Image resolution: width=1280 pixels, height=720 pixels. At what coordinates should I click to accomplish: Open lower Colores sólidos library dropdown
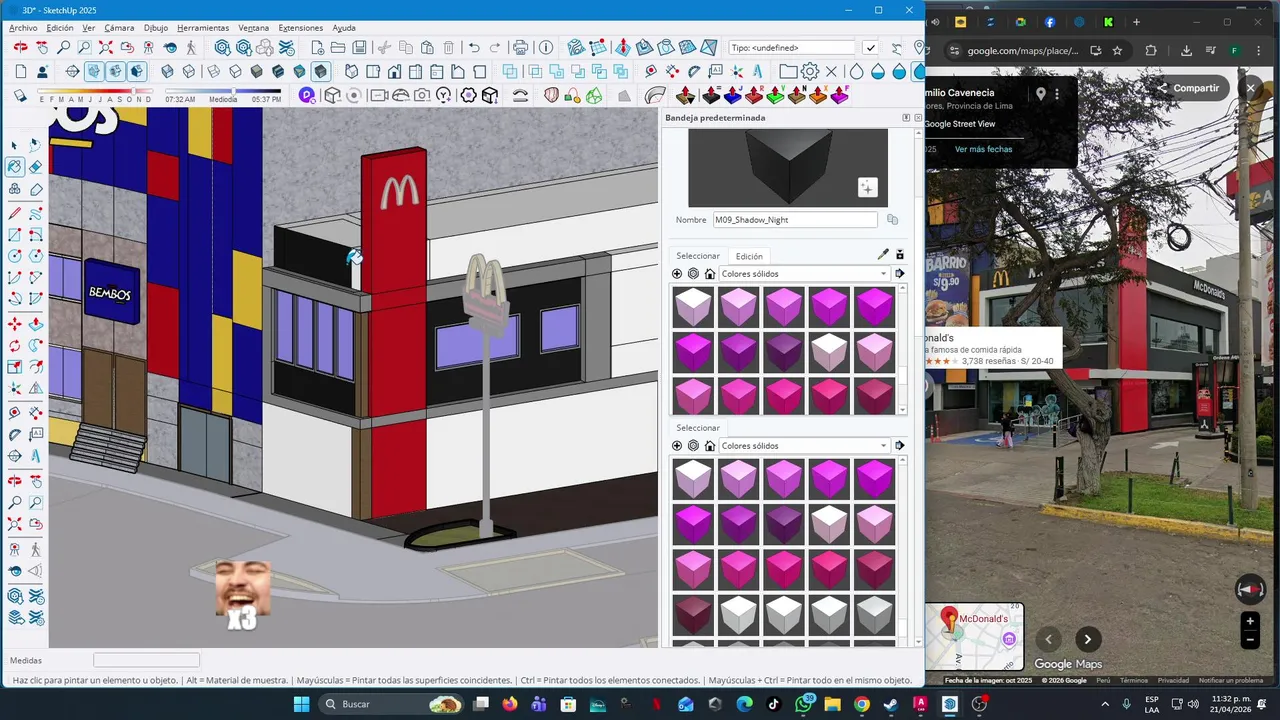tap(804, 446)
